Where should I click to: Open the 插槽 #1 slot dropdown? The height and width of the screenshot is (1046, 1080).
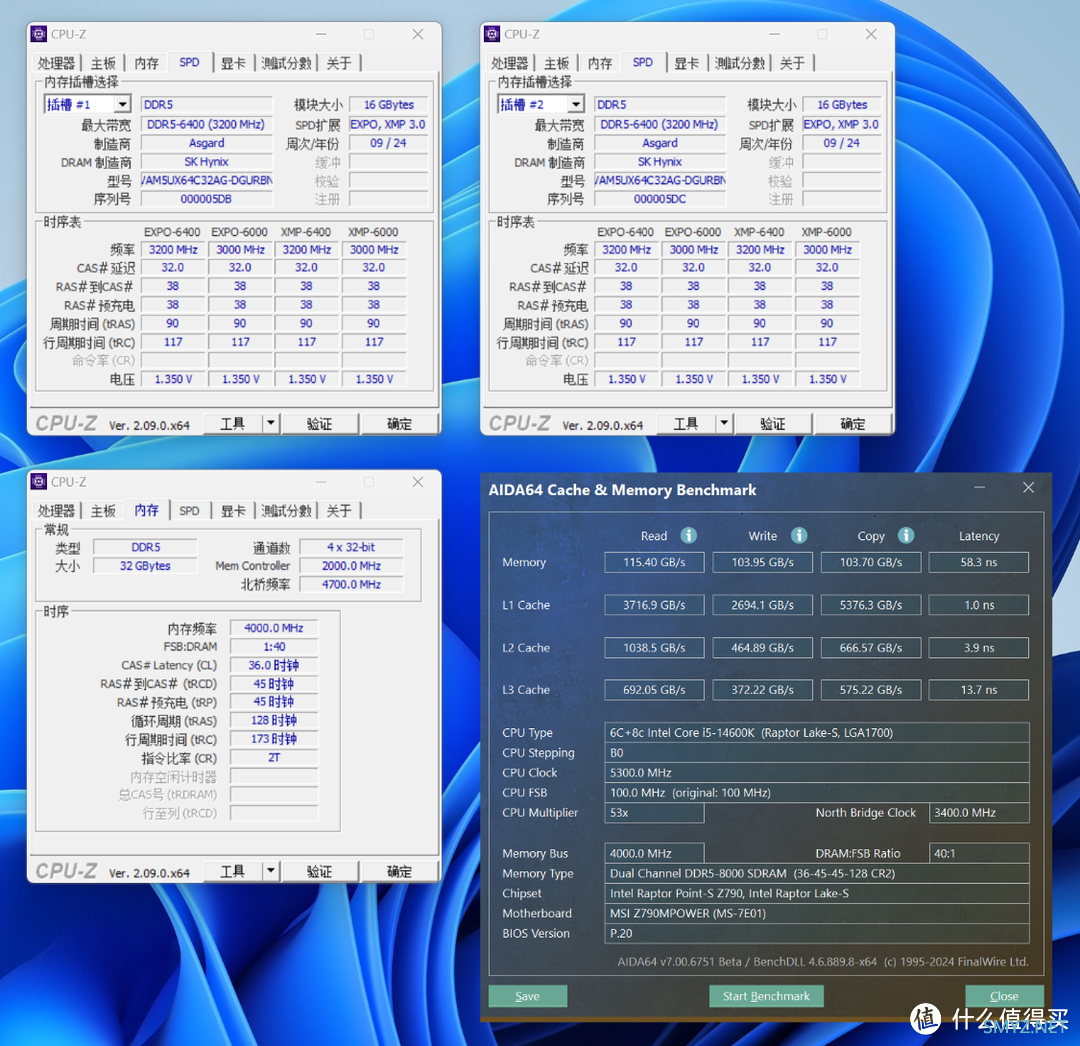(123, 105)
